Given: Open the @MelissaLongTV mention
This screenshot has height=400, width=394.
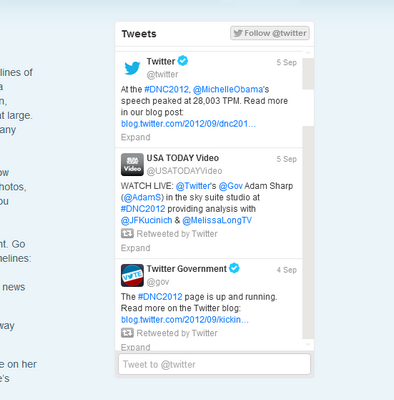Looking at the screenshot, I should pos(217,220).
